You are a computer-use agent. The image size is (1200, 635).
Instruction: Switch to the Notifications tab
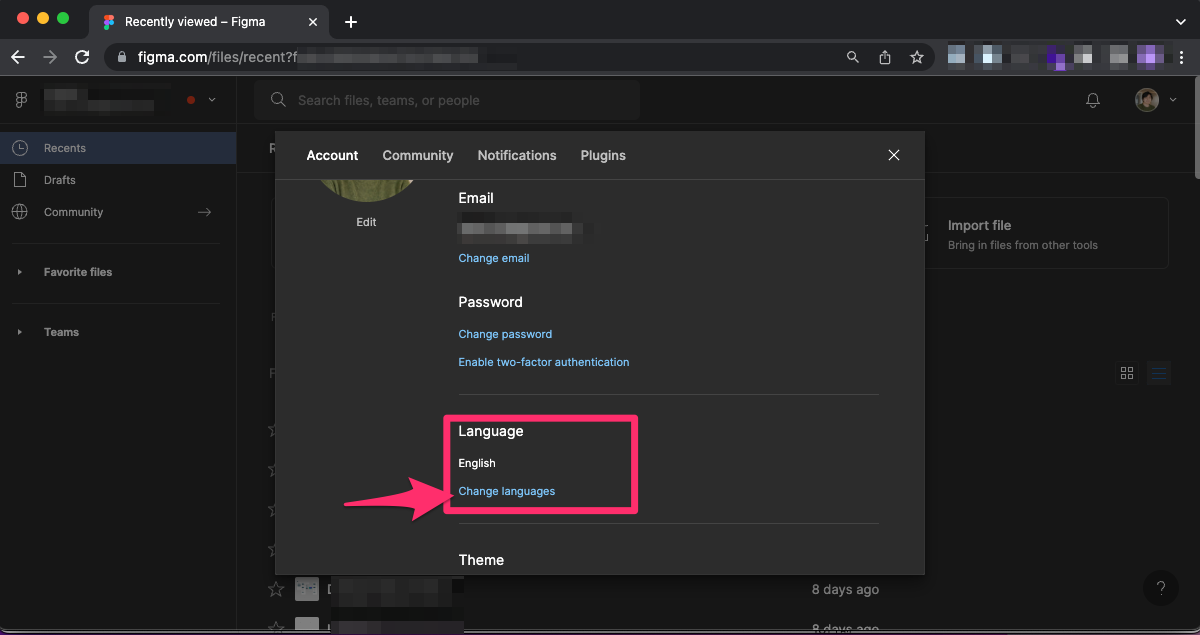[x=517, y=155]
